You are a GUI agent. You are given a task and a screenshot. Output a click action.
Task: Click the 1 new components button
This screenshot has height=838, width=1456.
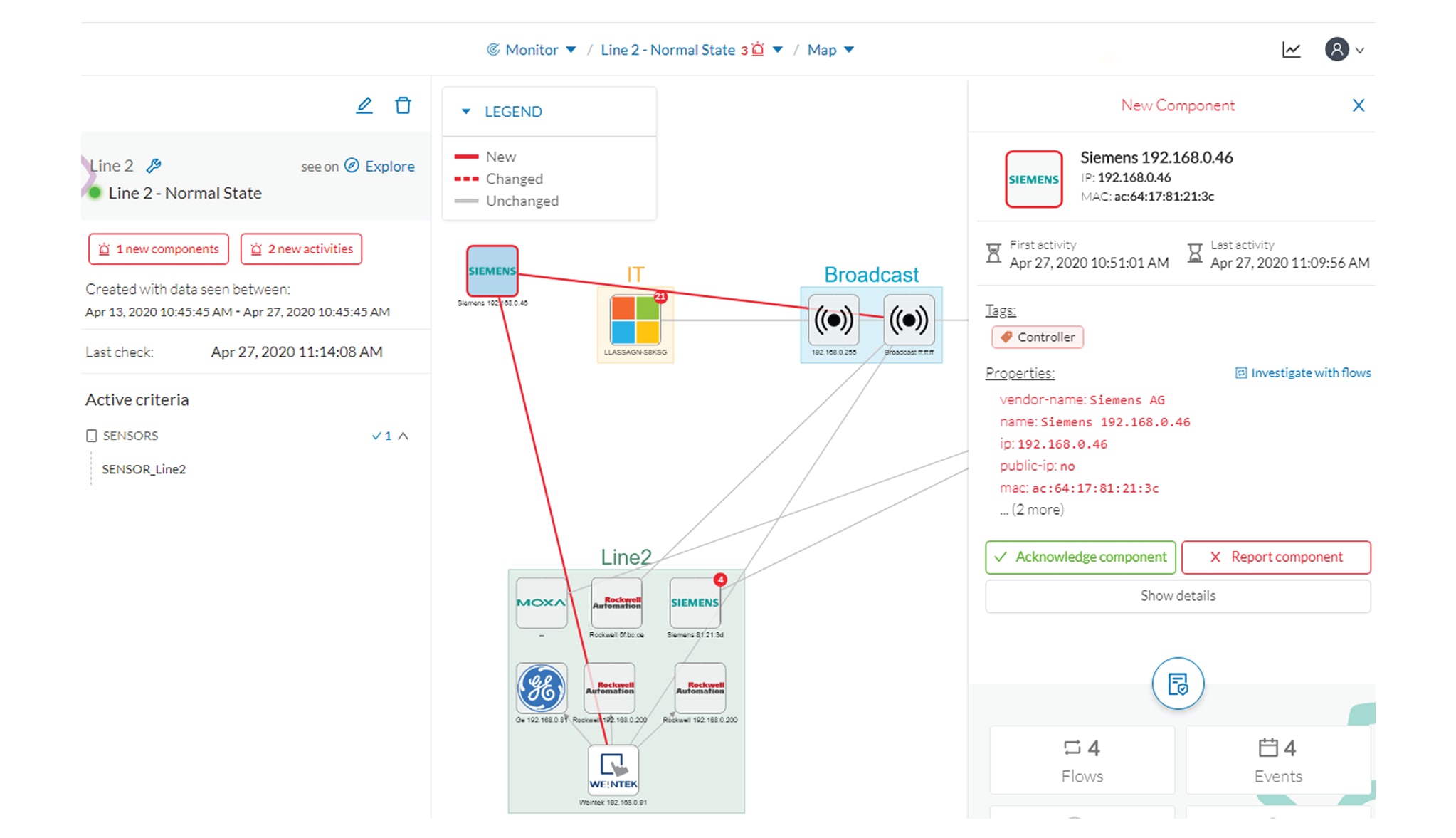click(x=159, y=249)
